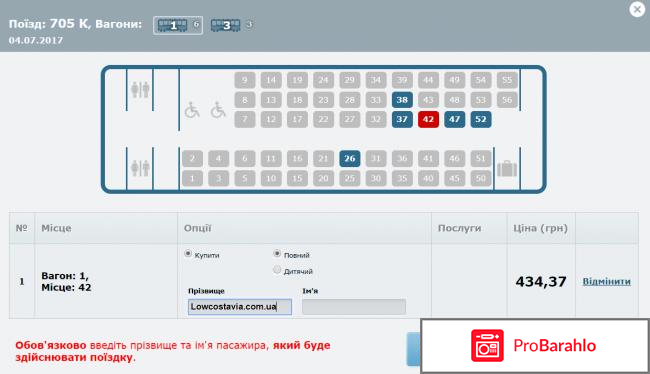This screenshot has height=374, width=650.
Task: Click occupied seat 44
Action: (x=428, y=80)
